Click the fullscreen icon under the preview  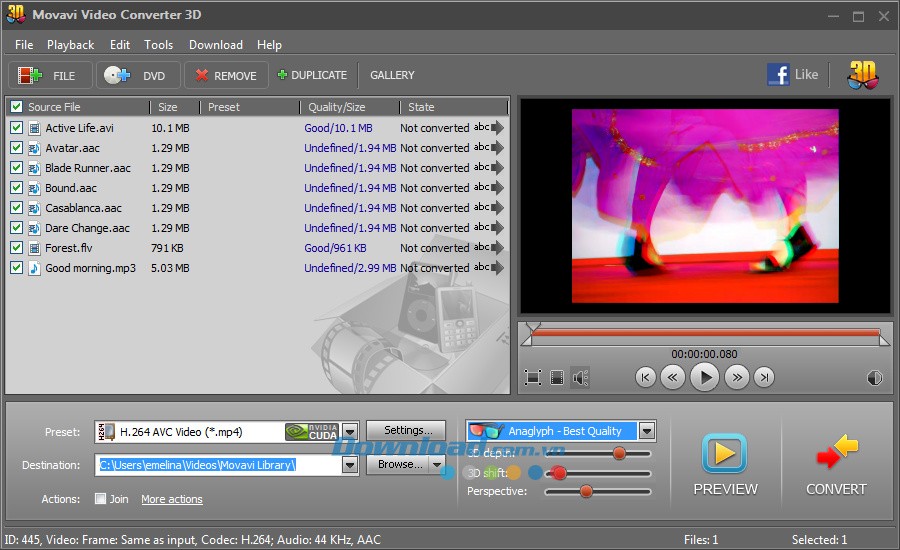pos(533,377)
